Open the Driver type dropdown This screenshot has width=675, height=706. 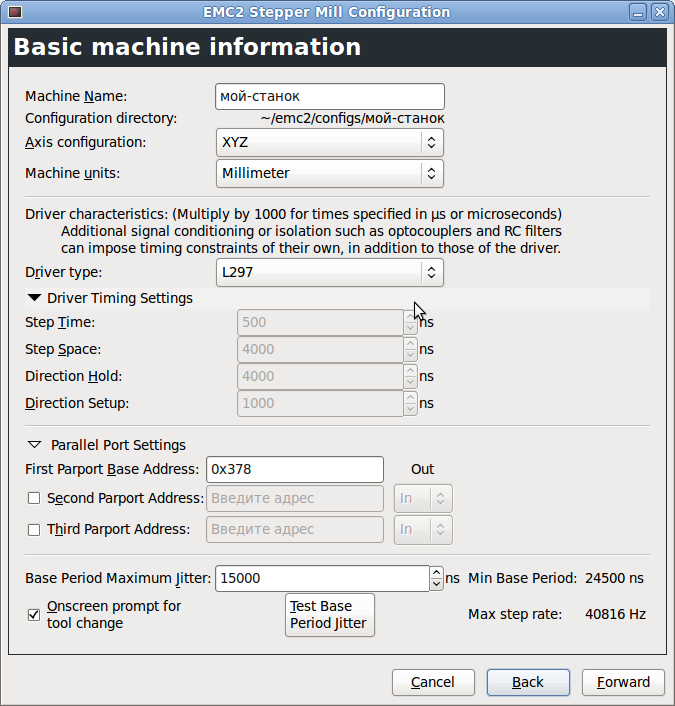click(x=330, y=272)
